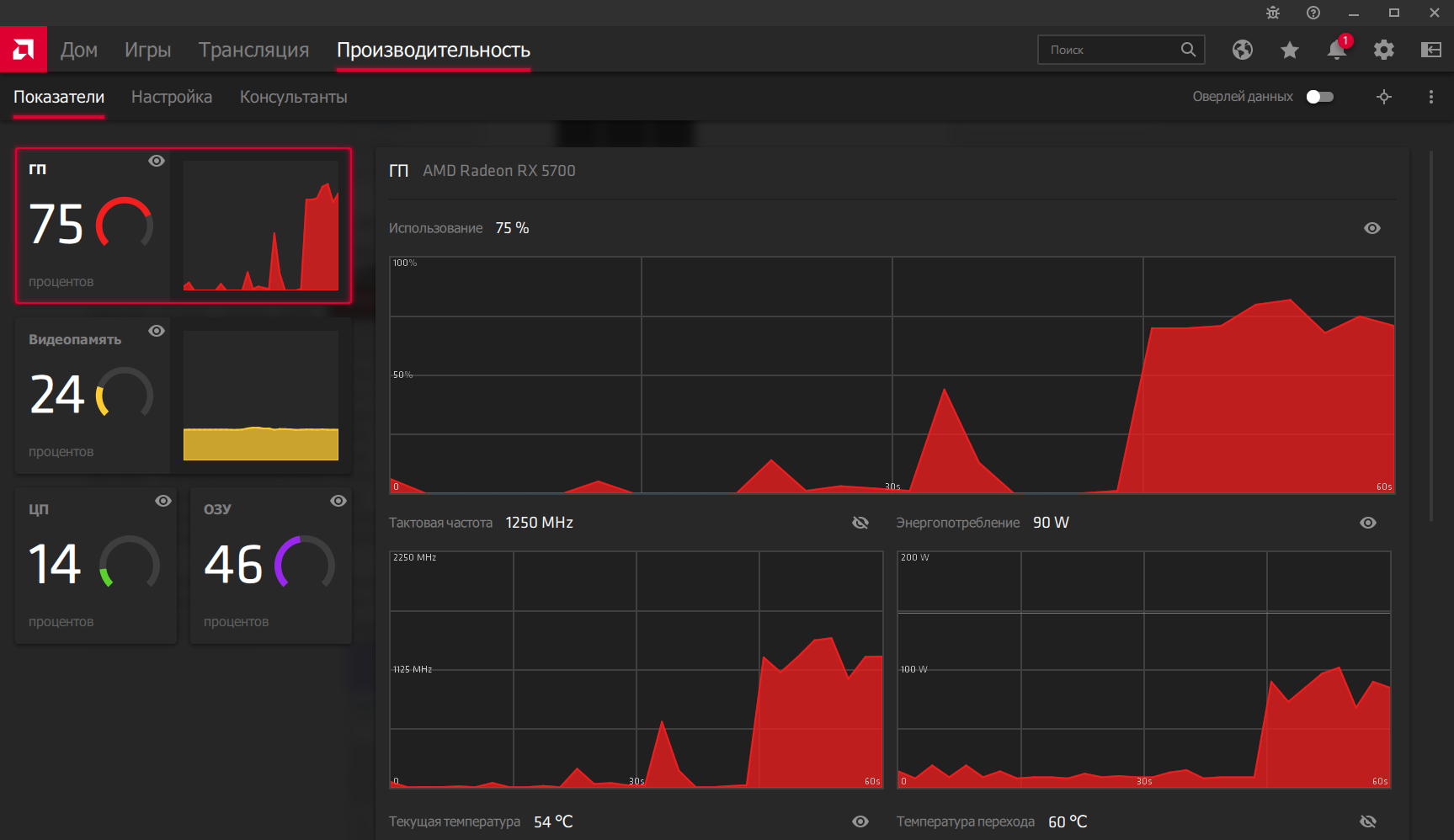Click the 60 °C junction temperature value
Viewport: 1454px width, 840px height.
click(1068, 821)
